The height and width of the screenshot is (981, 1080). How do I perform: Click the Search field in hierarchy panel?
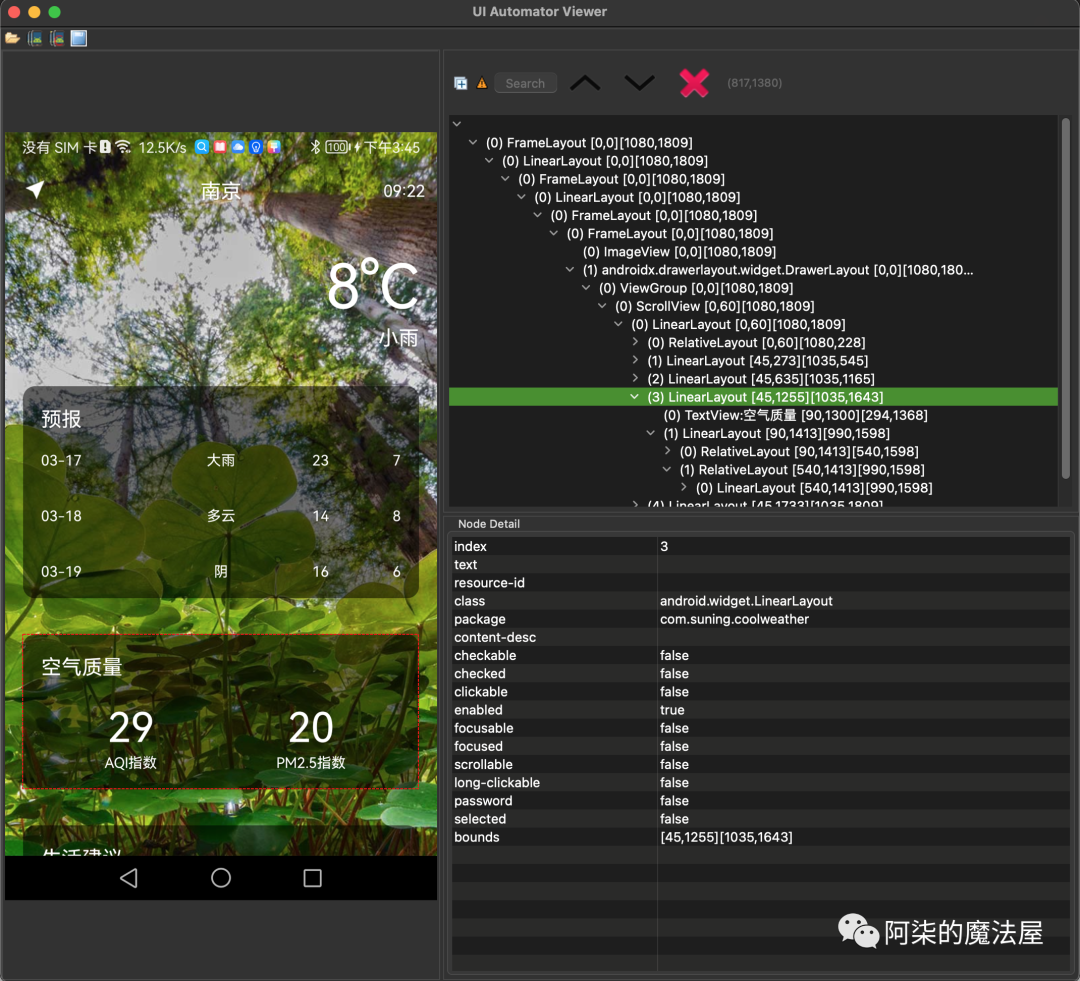(526, 83)
